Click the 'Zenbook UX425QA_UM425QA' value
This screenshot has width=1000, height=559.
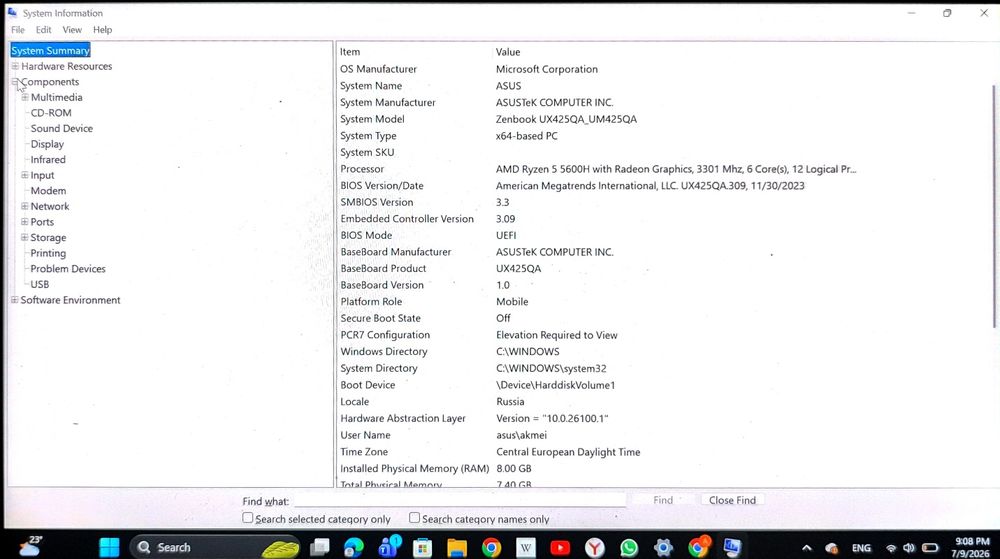tap(566, 119)
